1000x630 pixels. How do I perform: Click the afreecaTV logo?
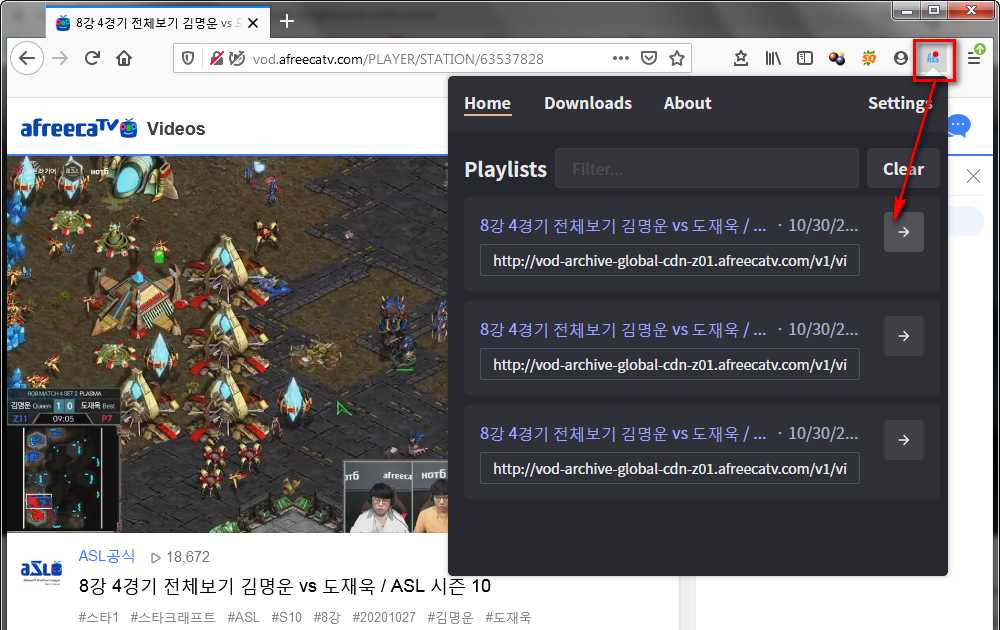pyautogui.click(x=78, y=128)
